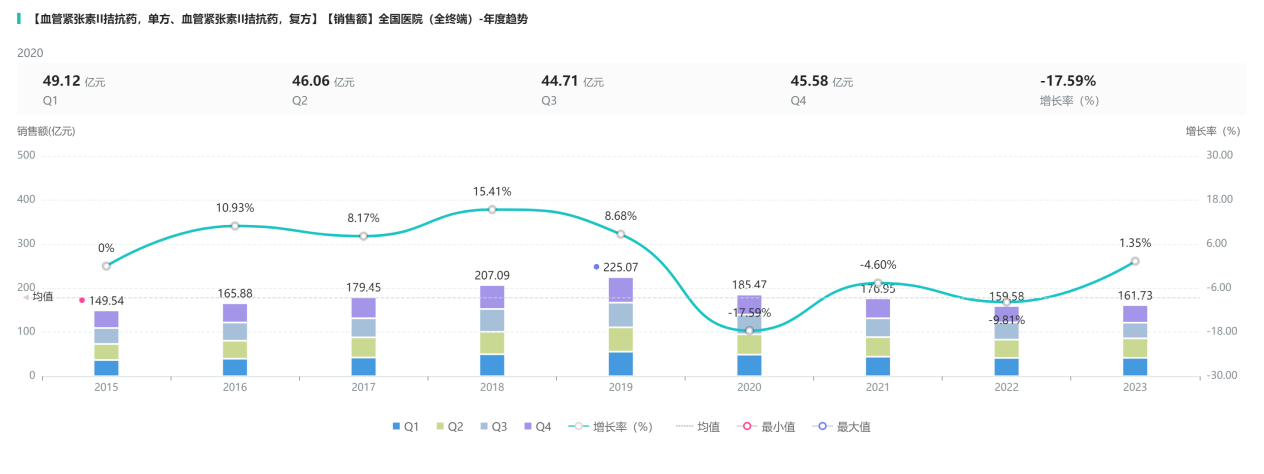Click the bar total label 161.73
Screen dimensions: 1264x474
[x=1135, y=295]
